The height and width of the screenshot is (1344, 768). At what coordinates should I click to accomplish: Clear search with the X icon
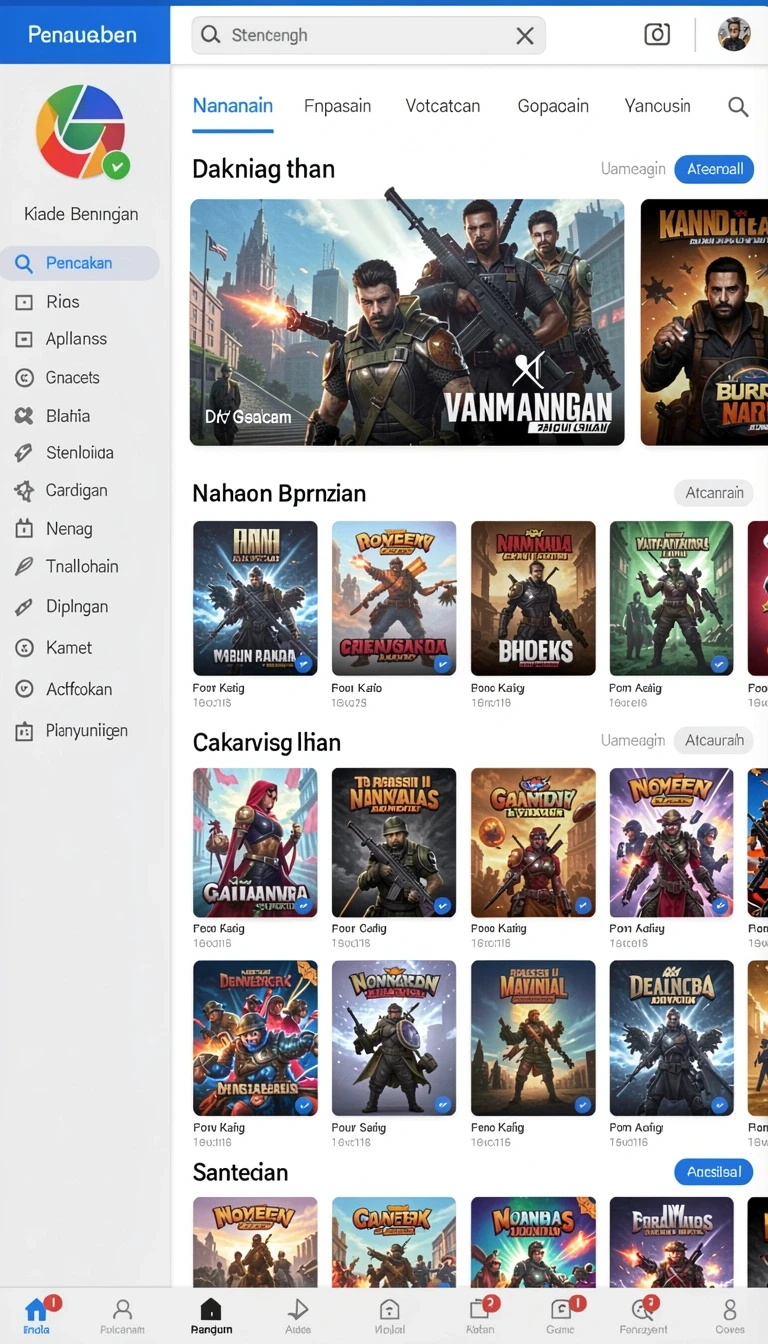tap(525, 36)
